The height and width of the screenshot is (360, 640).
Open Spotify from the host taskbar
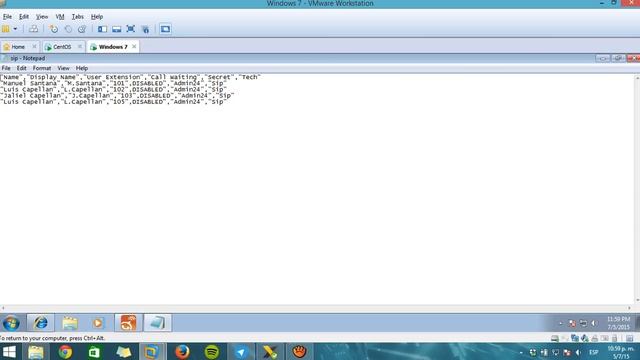pos(212,352)
